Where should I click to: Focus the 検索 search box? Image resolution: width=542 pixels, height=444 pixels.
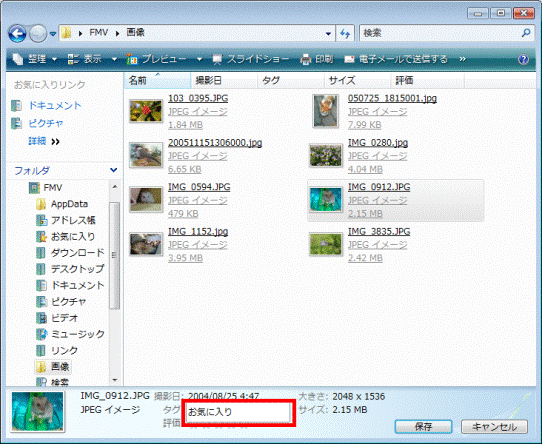tap(439, 33)
